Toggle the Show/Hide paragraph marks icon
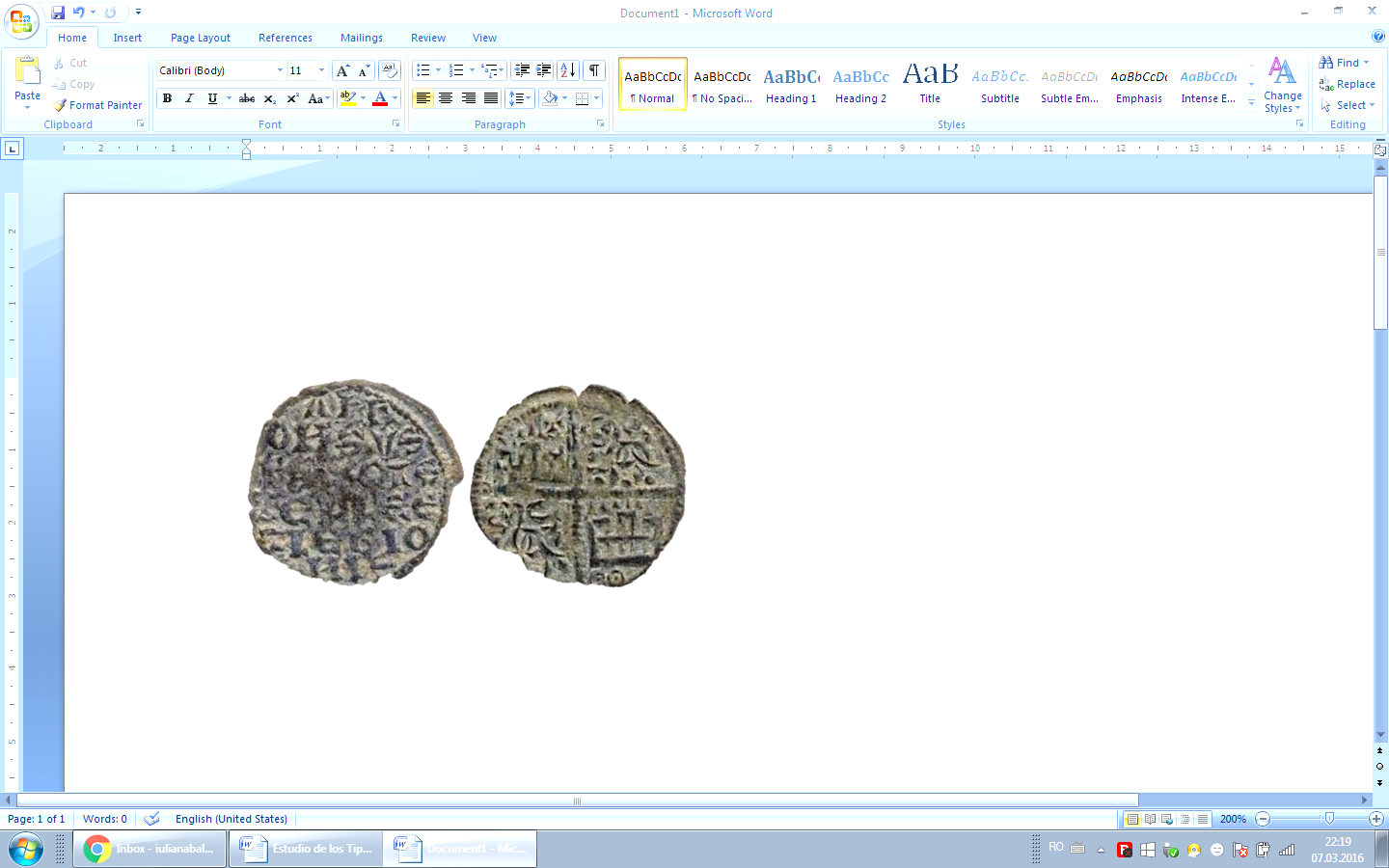The image size is (1389, 868). click(x=594, y=70)
